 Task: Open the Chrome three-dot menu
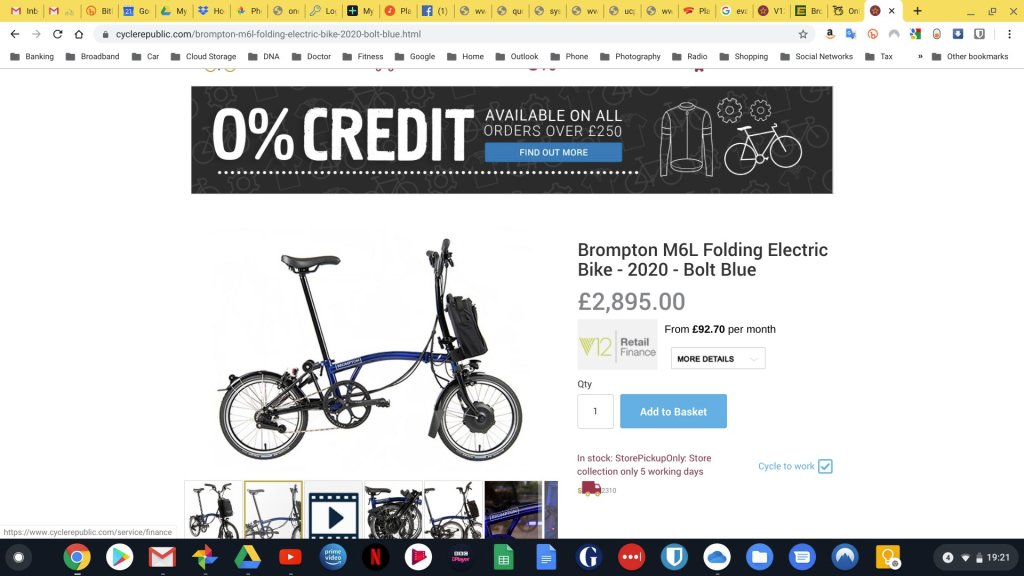(1009, 34)
